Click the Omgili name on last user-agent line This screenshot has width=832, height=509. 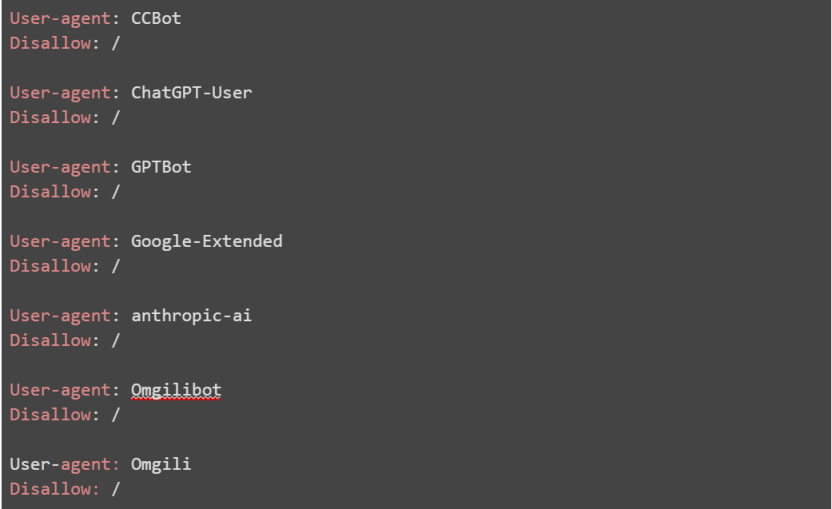(161, 464)
